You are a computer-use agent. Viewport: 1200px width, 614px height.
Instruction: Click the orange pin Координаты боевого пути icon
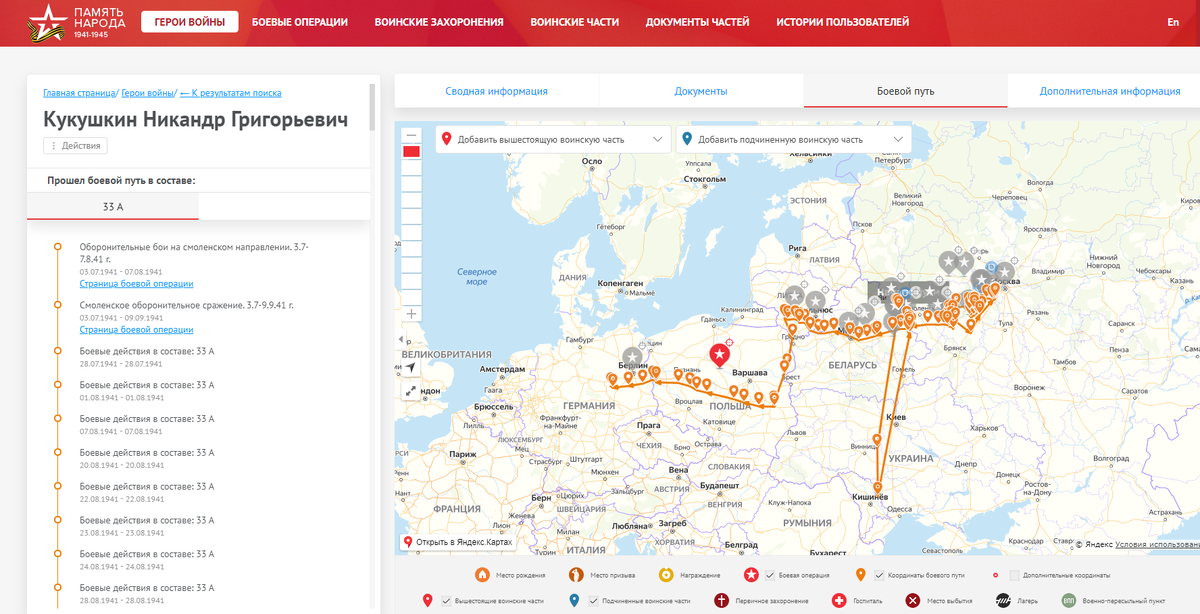[861, 575]
